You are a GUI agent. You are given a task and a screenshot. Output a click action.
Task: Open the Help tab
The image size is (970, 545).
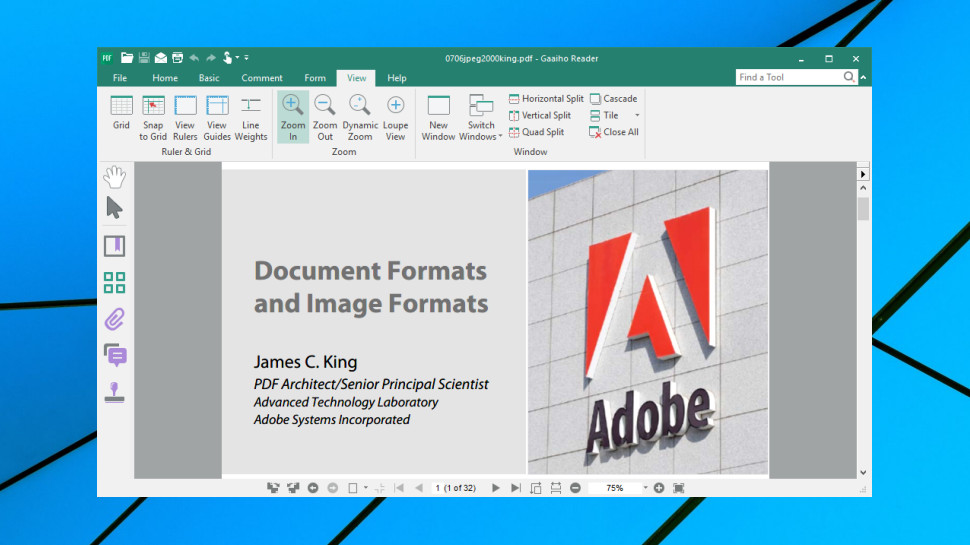point(397,78)
